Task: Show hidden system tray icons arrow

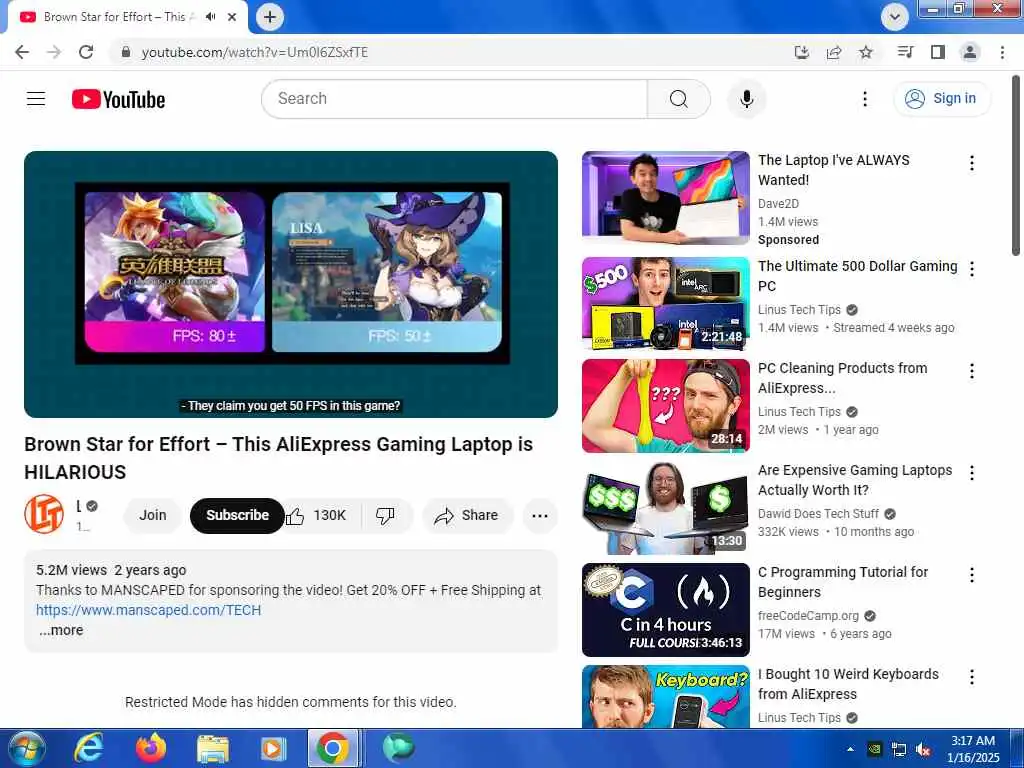Action: pos(850,749)
